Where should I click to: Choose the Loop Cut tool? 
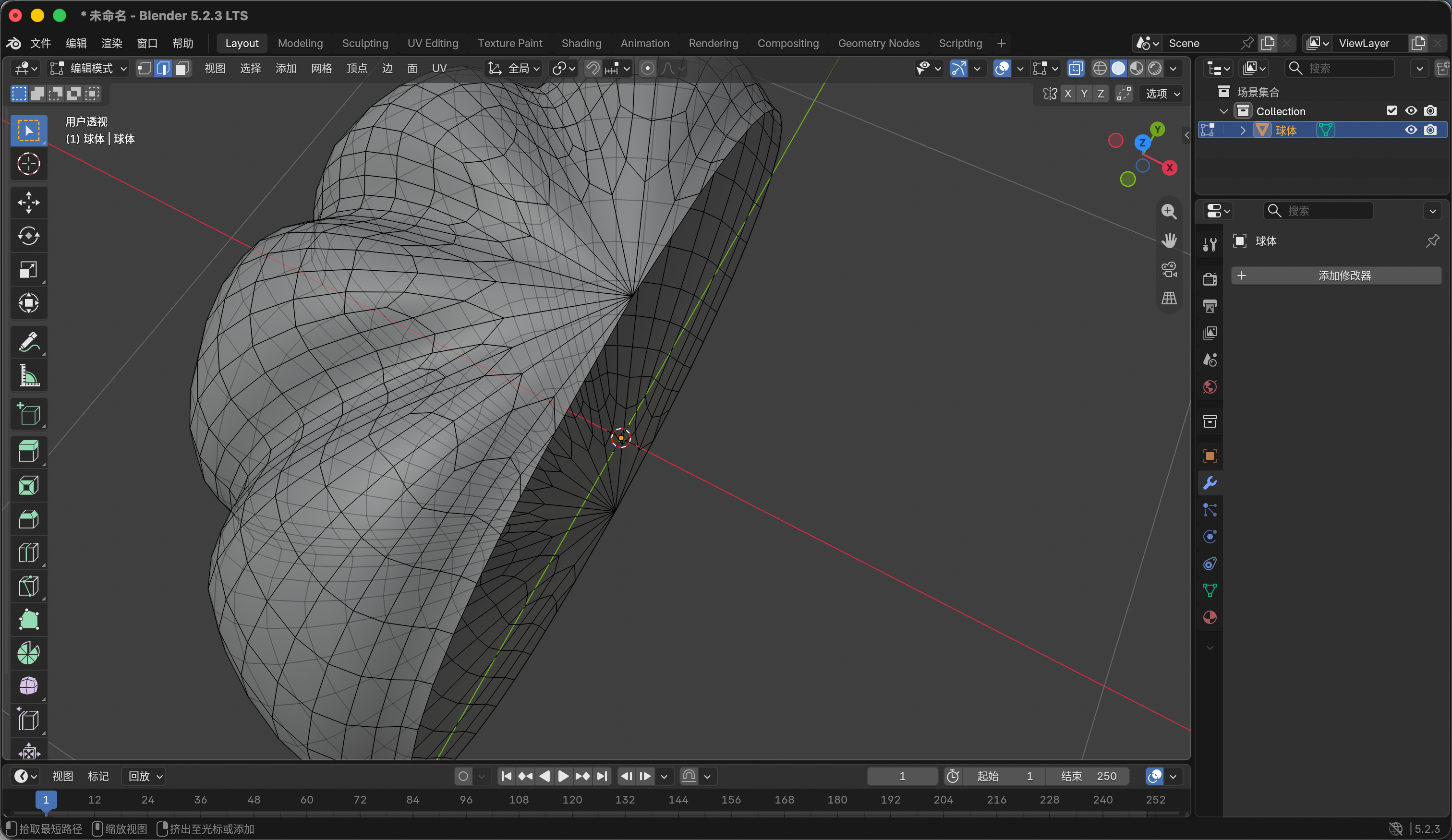pyautogui.click(x=28, y=552)
